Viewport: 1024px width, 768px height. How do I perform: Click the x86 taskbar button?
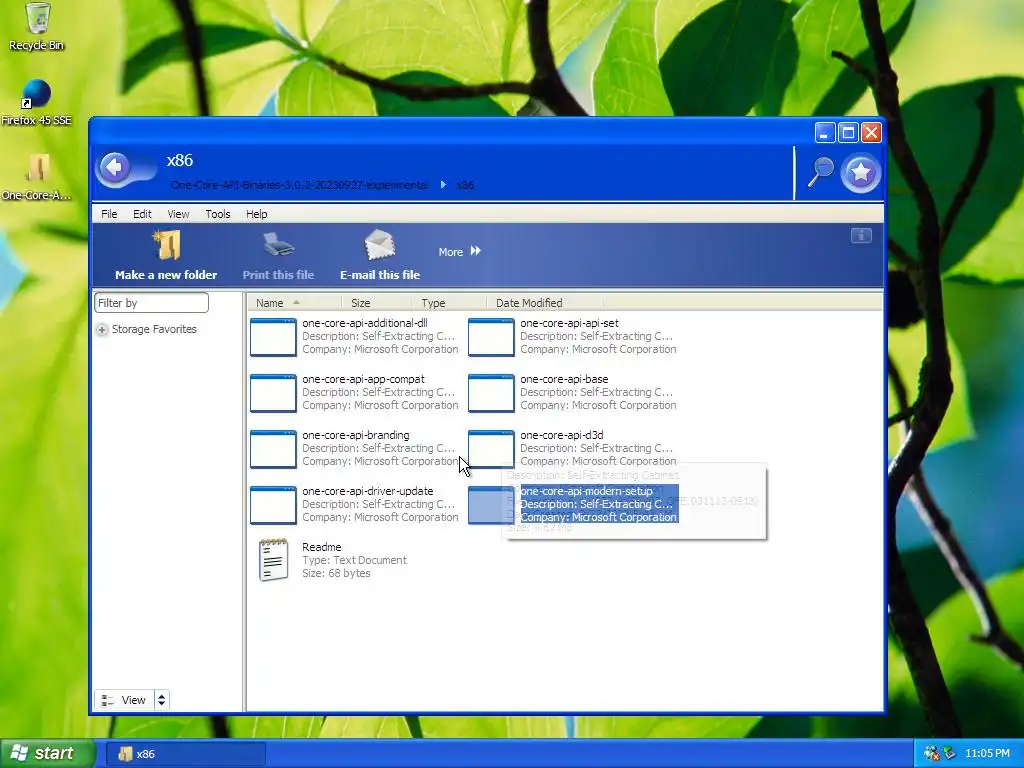pos(185,754)
